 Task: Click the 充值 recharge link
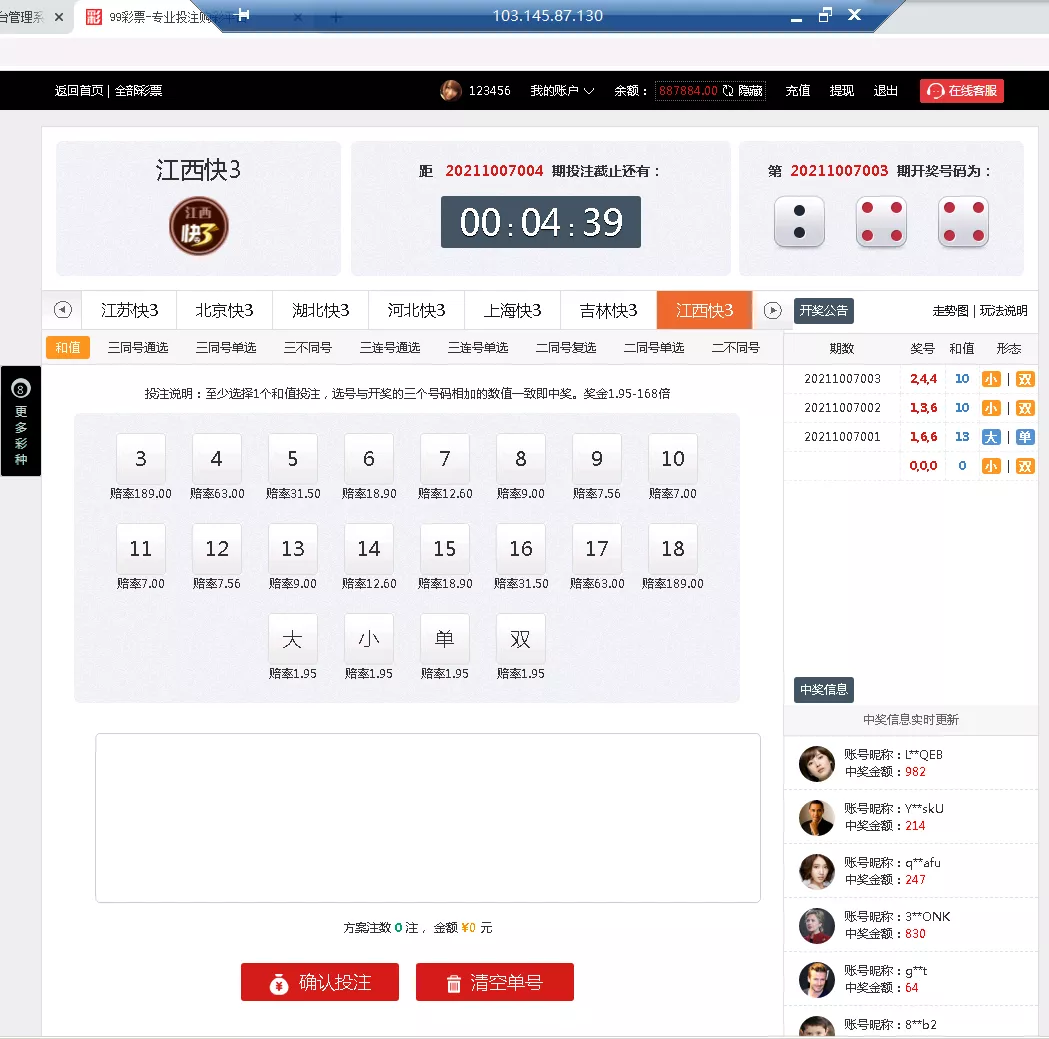[797, 91]
